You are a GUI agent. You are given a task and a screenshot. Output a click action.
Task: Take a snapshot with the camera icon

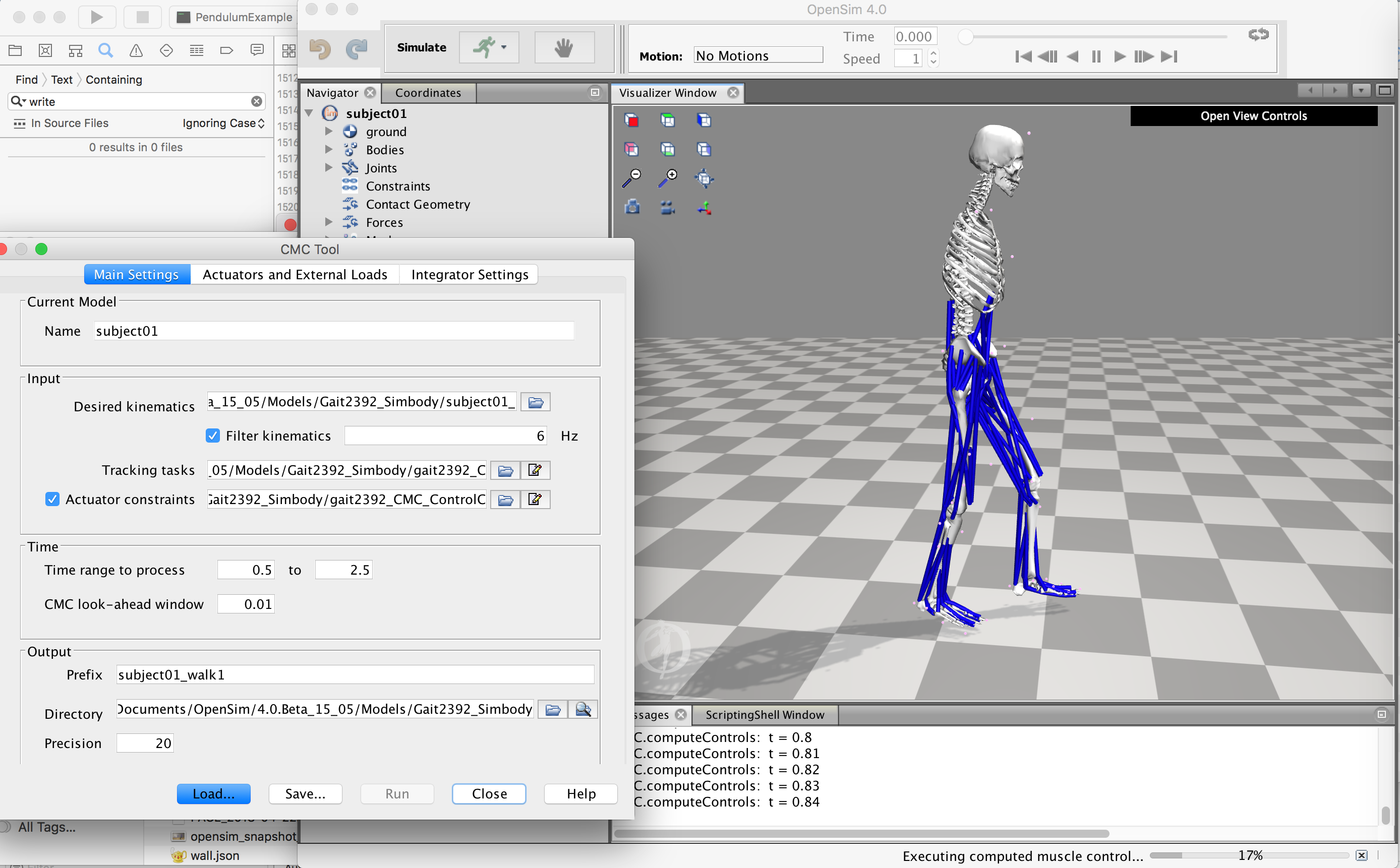(x=632, y=207)
